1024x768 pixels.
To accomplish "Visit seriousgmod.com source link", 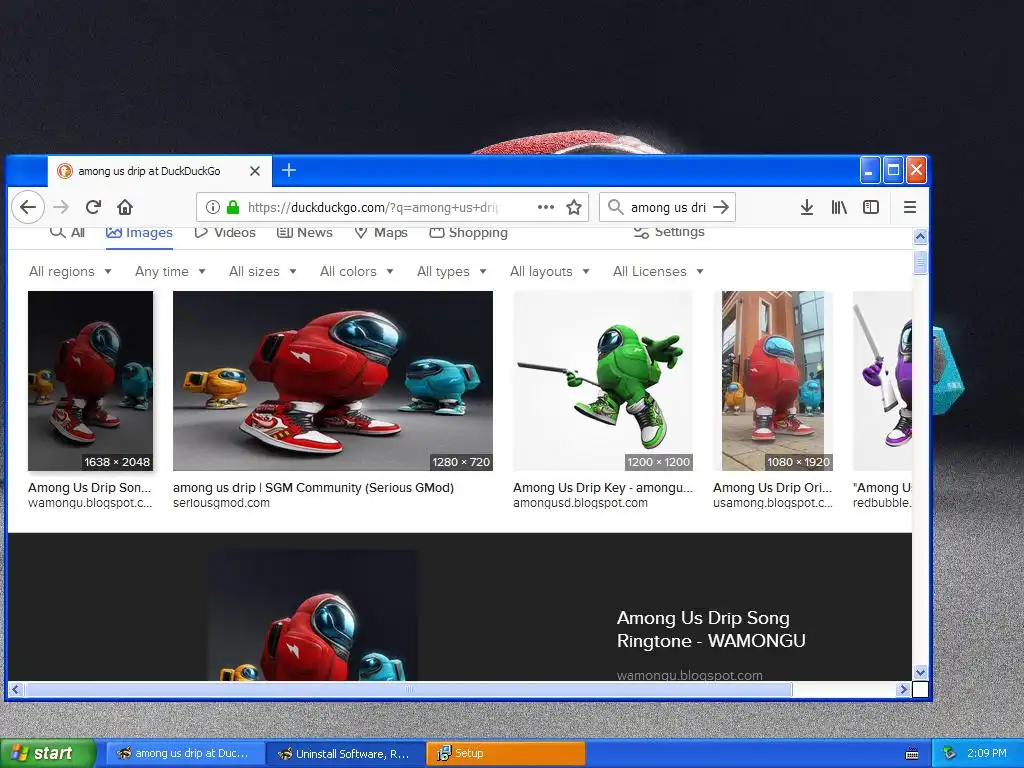I will (221, 503).
